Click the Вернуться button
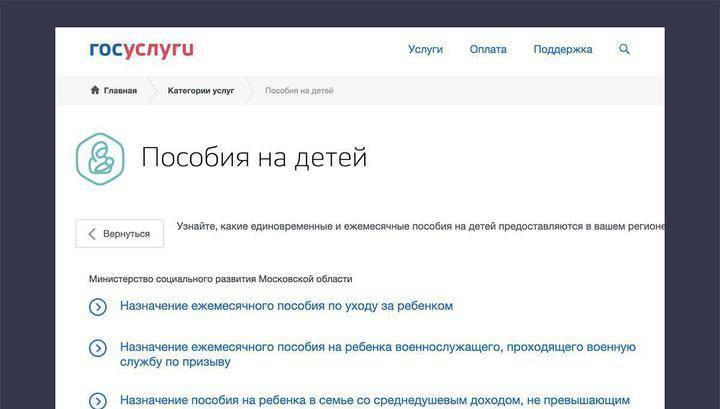Screen dimensions: 720x409 coord(119,234)
